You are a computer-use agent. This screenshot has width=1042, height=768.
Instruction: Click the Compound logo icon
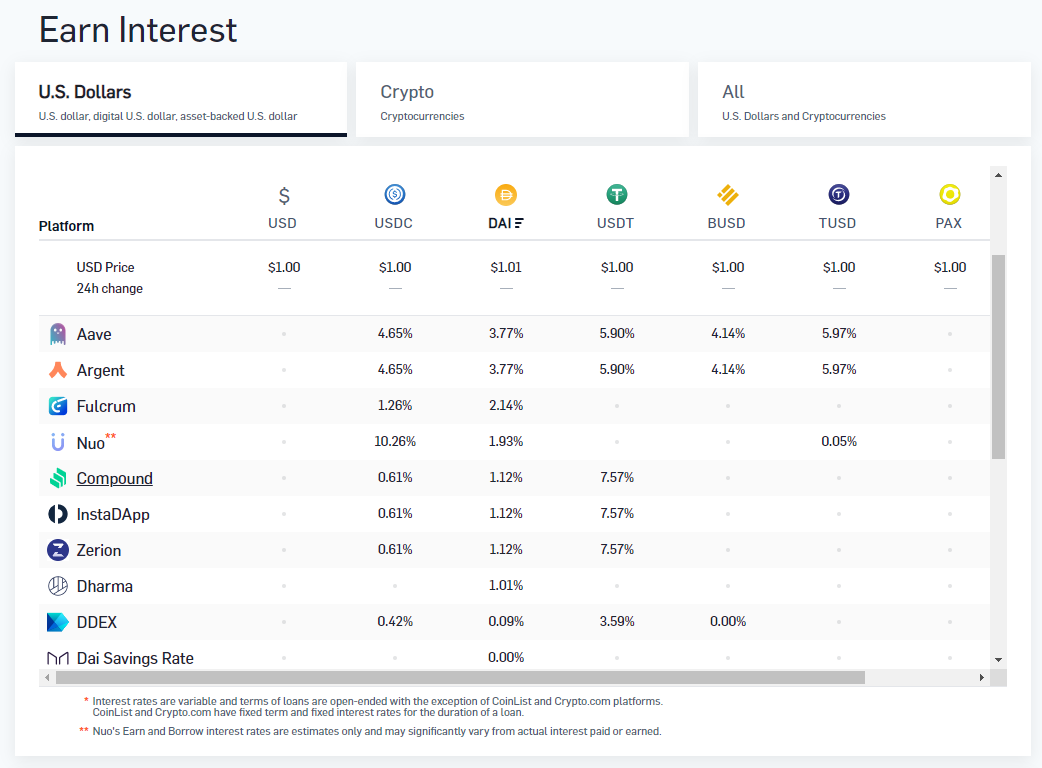(58, 478)
